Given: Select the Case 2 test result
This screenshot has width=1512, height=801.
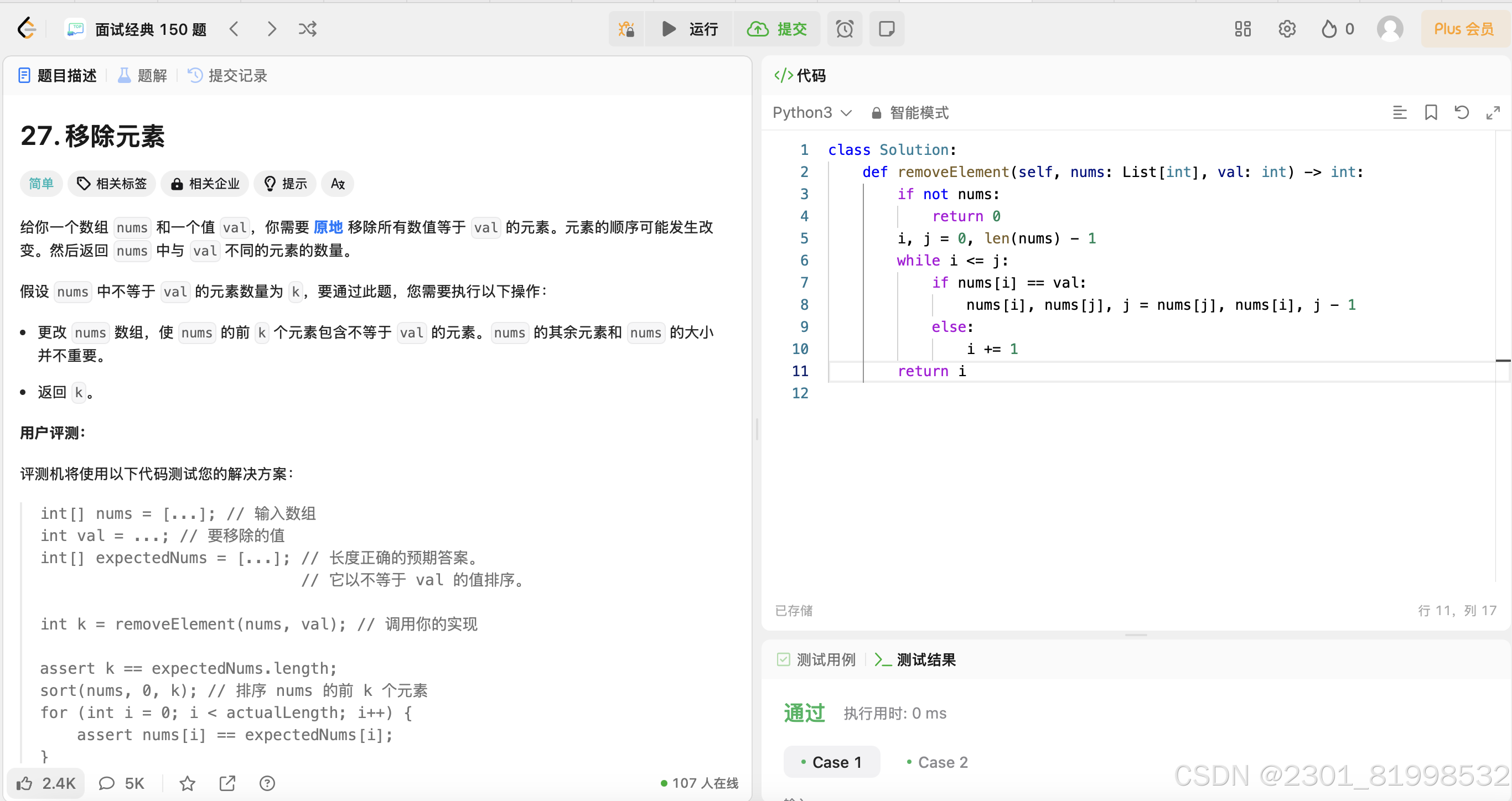Looking at the screenshot, I should [937, 762].
